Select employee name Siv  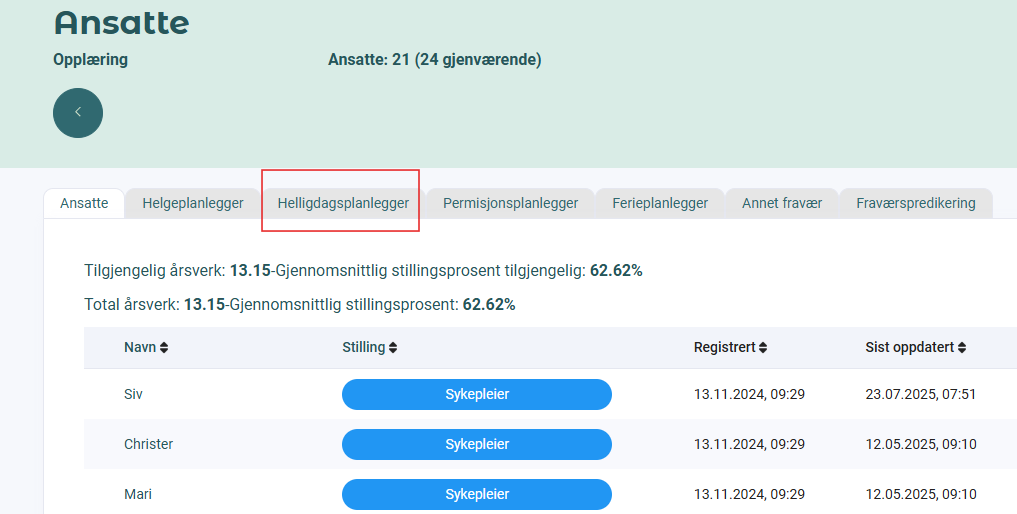tap(133, 394)
